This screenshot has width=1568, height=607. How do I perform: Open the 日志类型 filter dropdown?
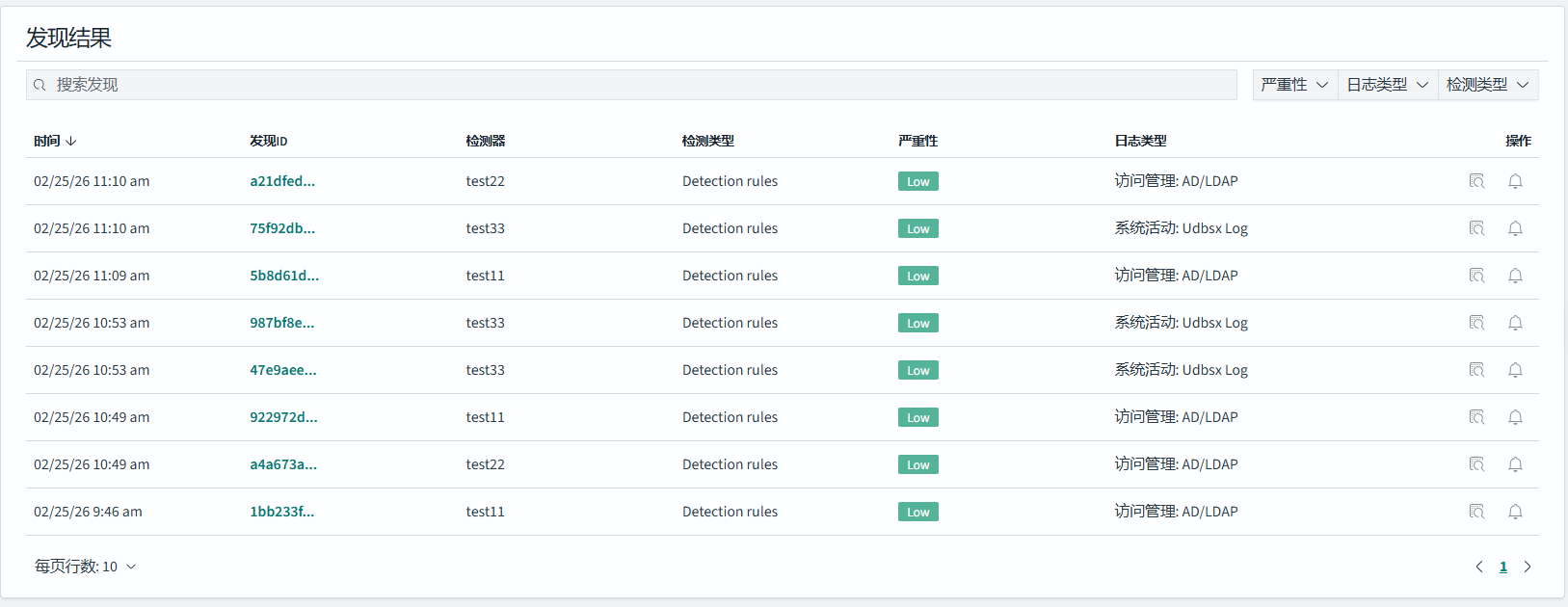click(x=1387, y=85)
